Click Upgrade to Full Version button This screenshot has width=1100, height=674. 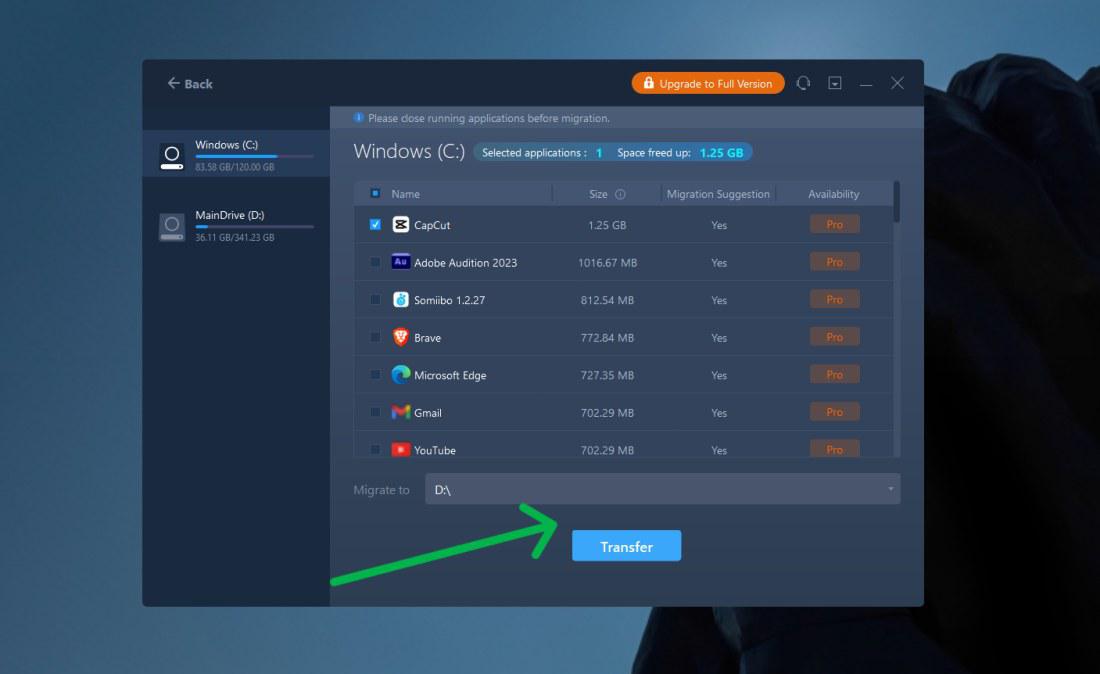pos(708,83)
